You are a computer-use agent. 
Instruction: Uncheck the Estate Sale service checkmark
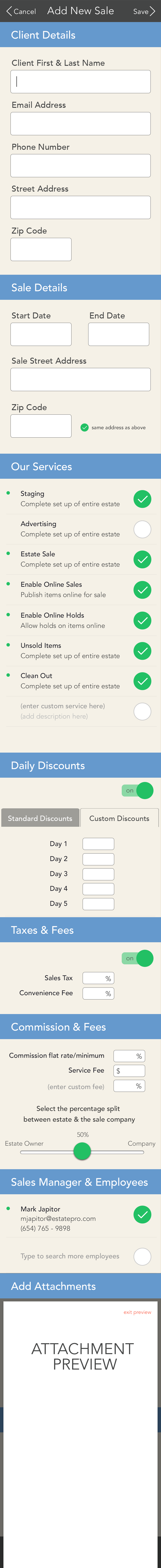[x=142, y=559]
